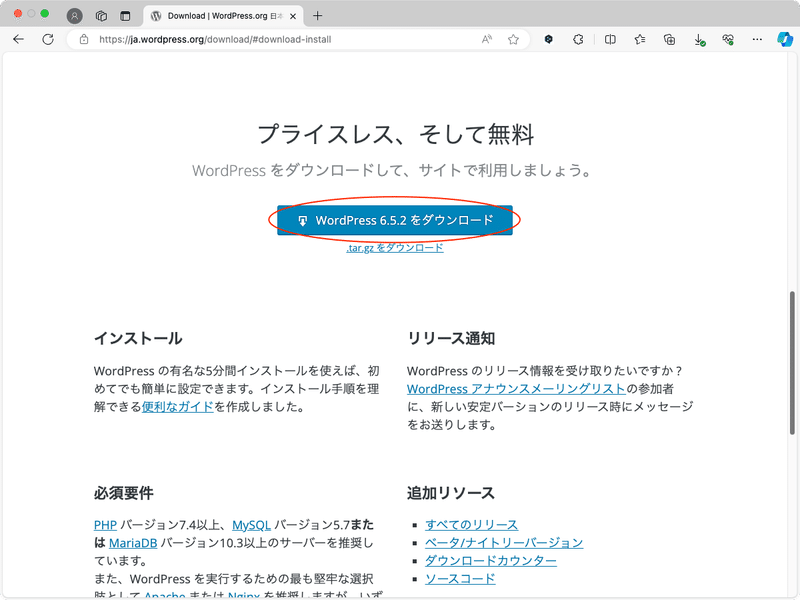Open the Copilot sidebar icon
This screenshot has height=600, width=800.
(785, 39)
